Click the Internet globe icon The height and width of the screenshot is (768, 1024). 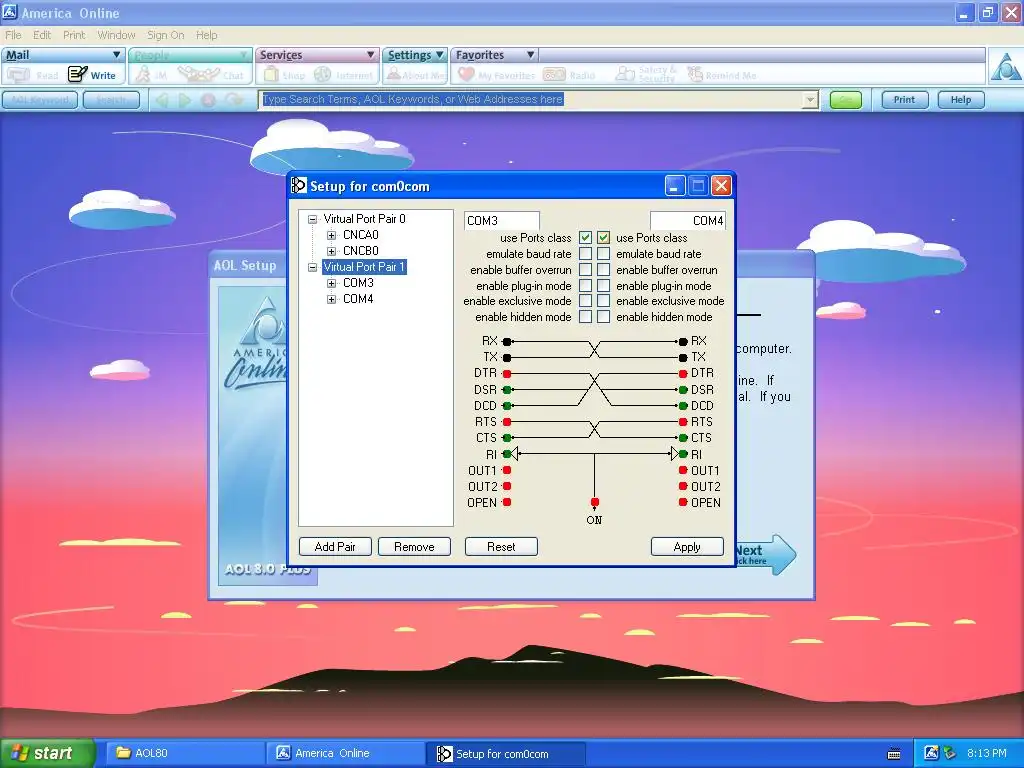tap(323, 74)
